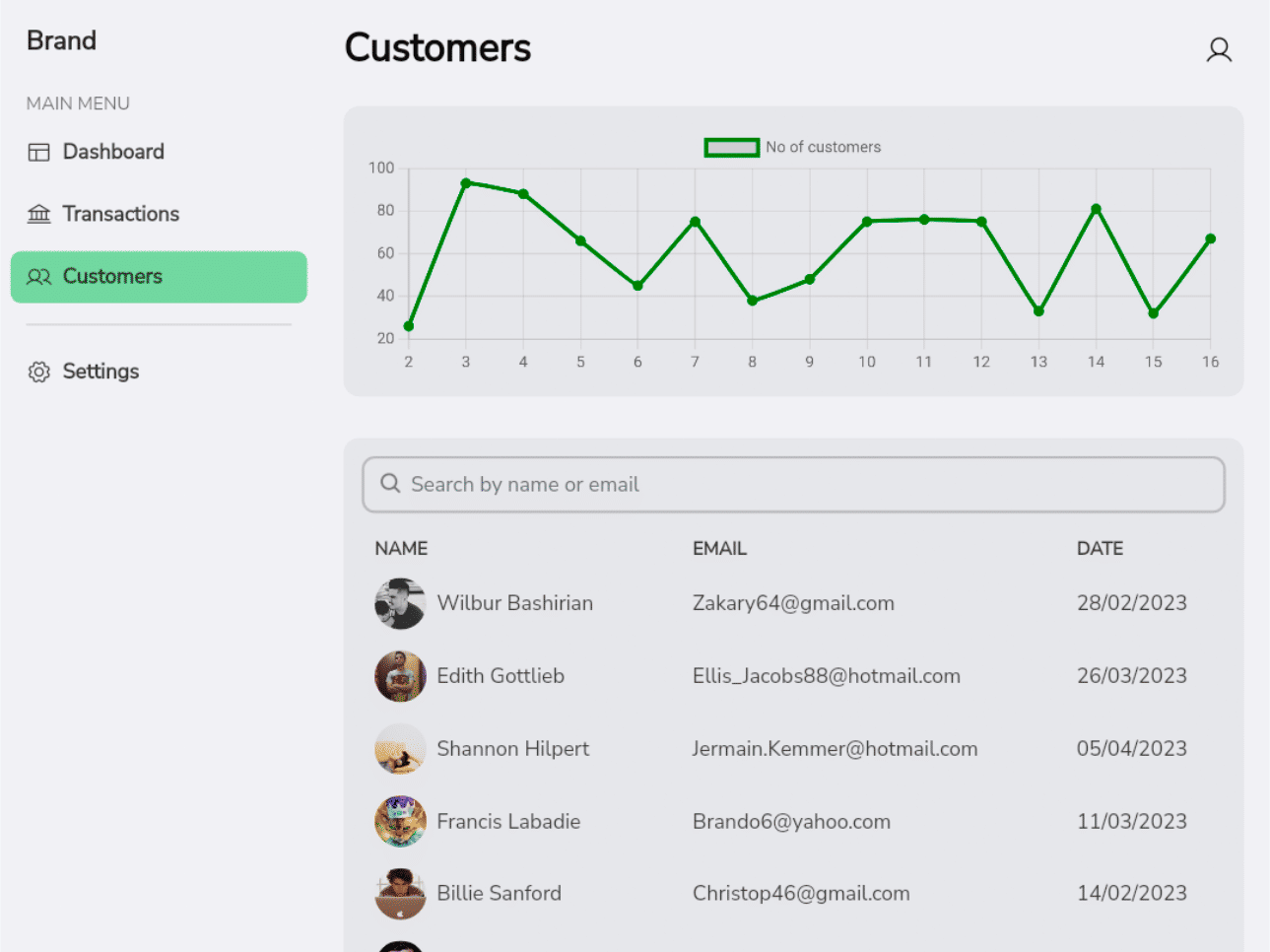This screenshot has width=1270, height=952.
Task: Open the Settings menu item
Action: 100,372
